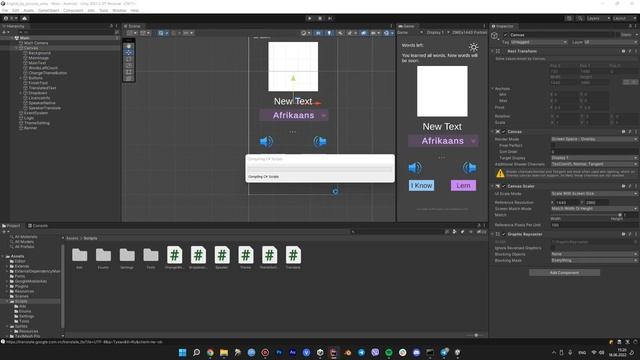Open the Screen Match Mode dropdown
Screen dimensions: 640x360
point(594,209)
